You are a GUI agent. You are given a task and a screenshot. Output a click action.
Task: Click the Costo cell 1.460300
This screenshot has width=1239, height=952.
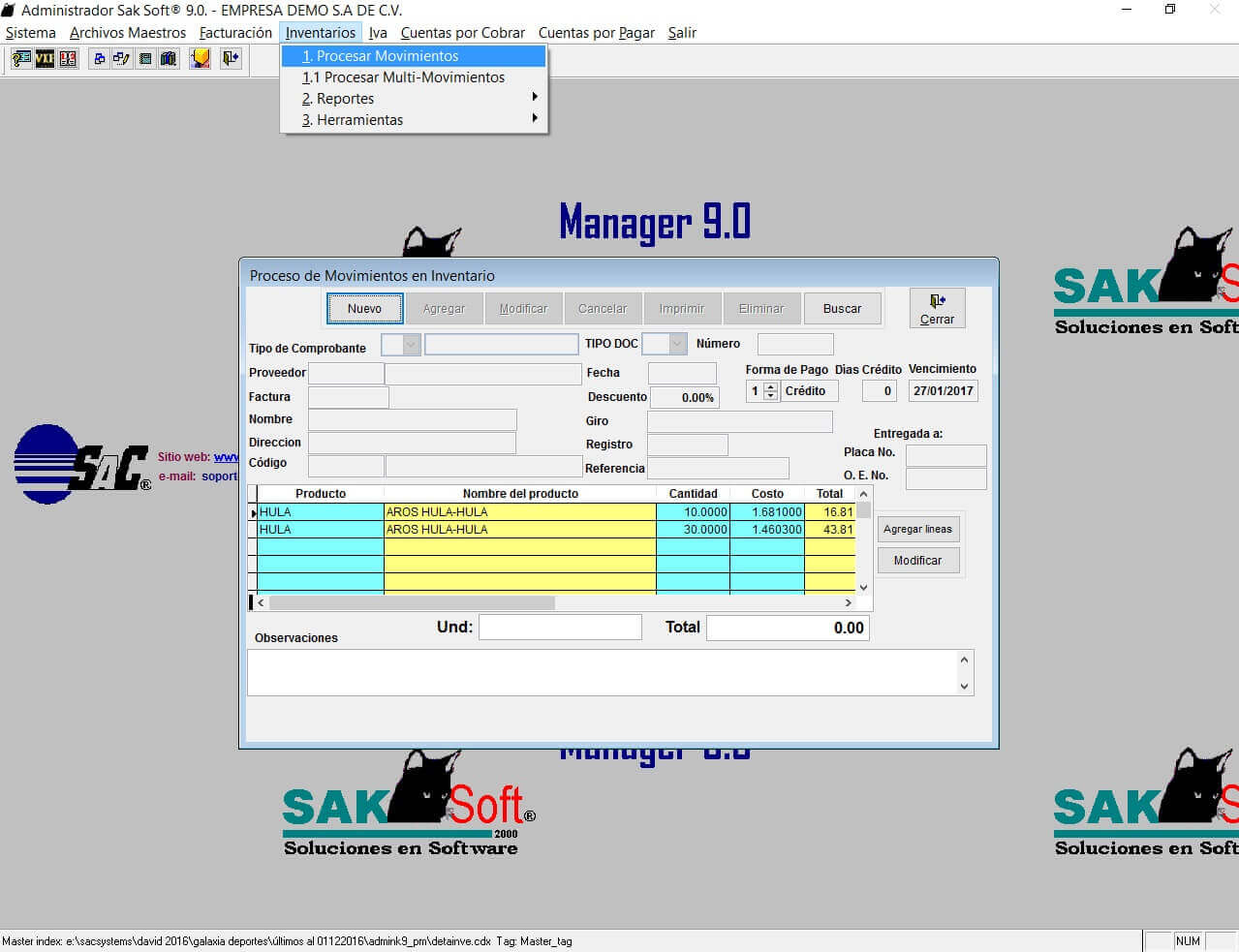pyautogui.click(x=767, y=530)
